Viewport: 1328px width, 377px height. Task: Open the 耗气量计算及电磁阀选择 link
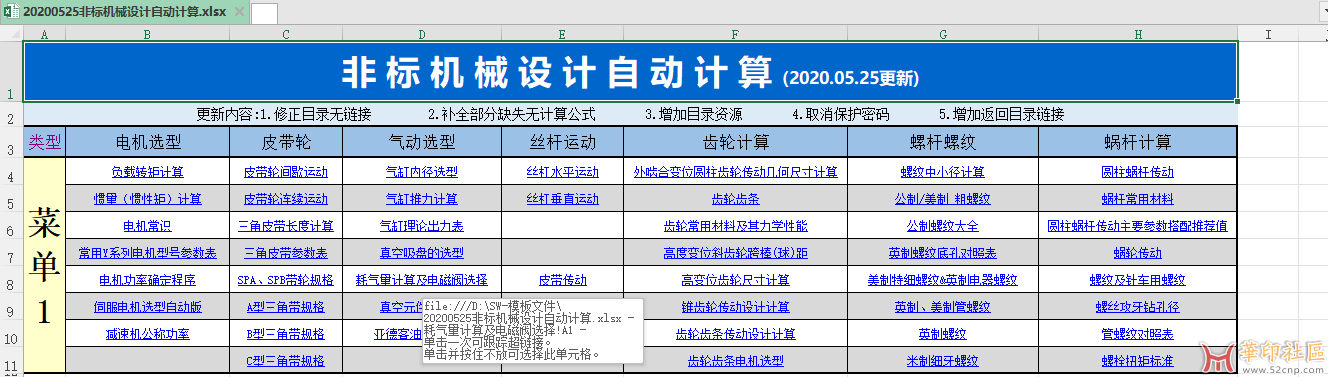point(421,280)
